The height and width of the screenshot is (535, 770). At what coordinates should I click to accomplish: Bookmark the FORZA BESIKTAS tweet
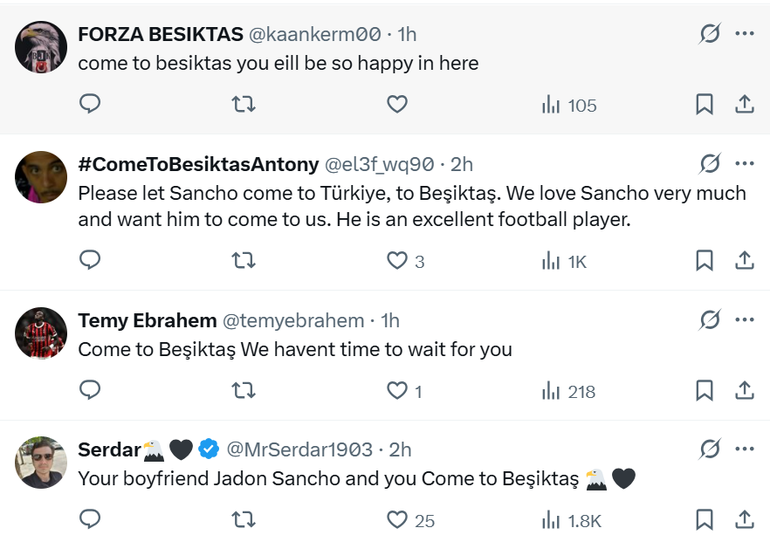(x=704, y=104)
